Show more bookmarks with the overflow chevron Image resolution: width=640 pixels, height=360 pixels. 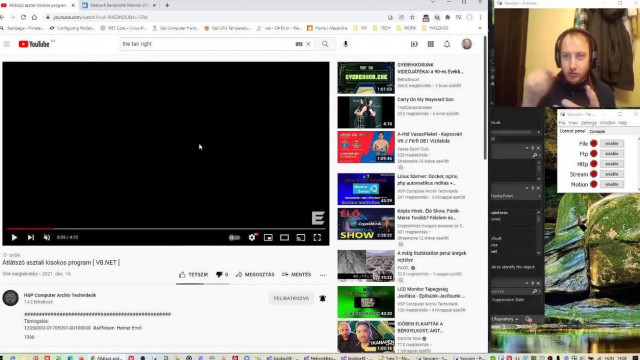click(480, 28)
